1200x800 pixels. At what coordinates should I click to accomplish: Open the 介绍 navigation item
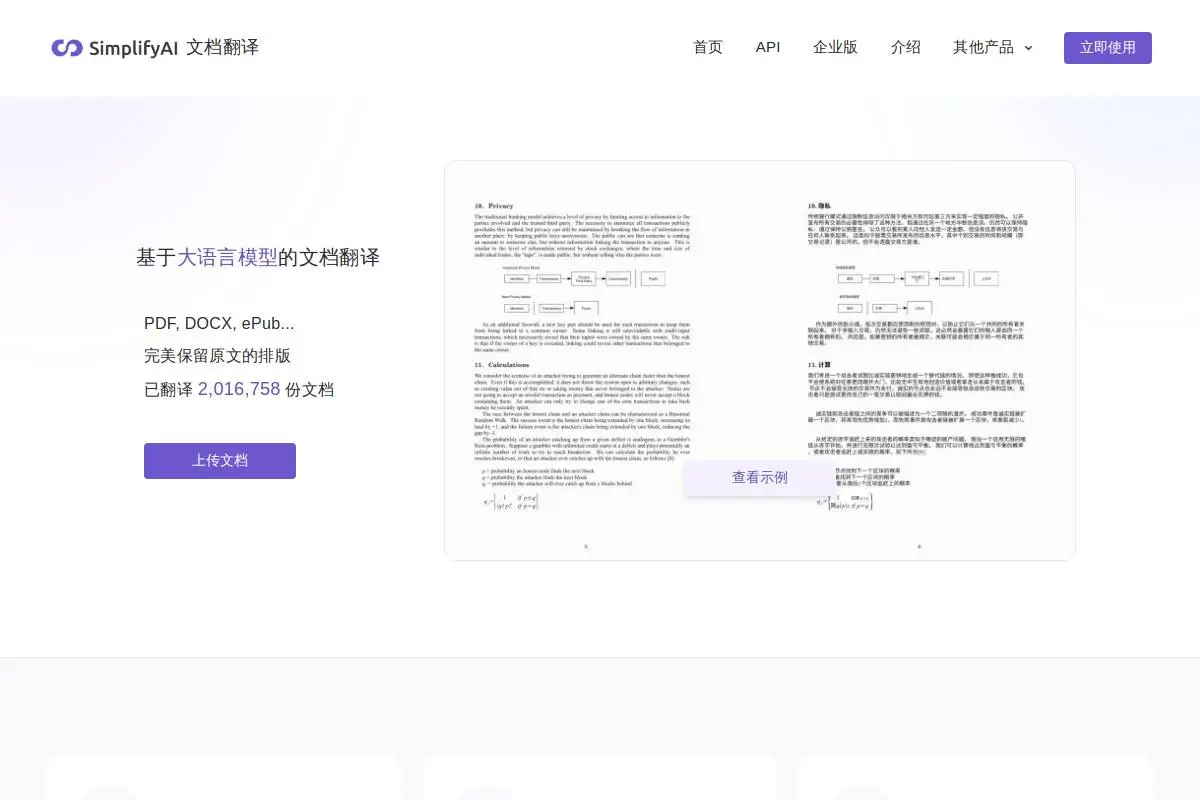pos(906,47)
